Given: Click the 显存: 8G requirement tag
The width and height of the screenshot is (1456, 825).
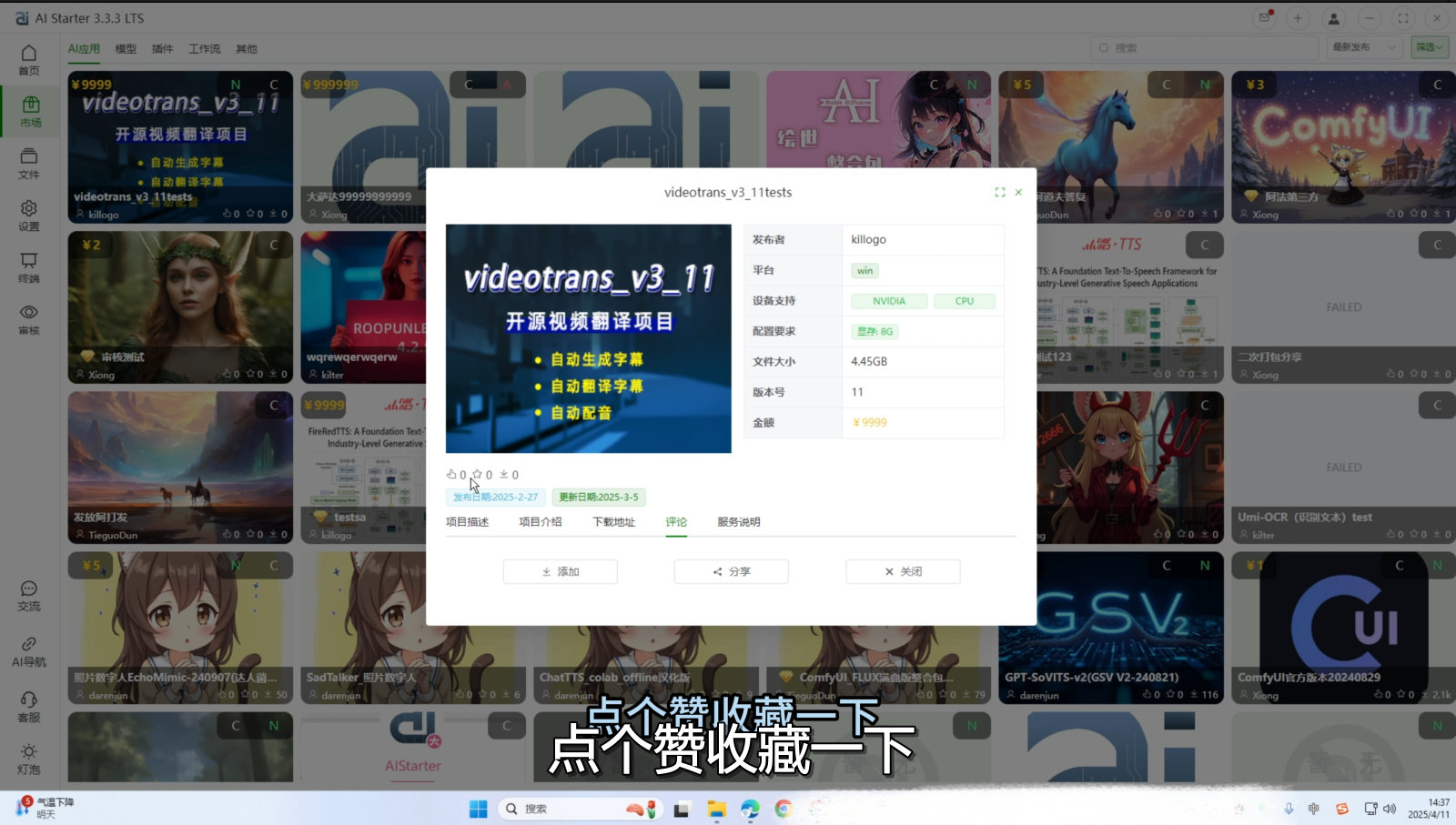Looking at the screenshot, I should pyautogui.click(x=875, y=331).
